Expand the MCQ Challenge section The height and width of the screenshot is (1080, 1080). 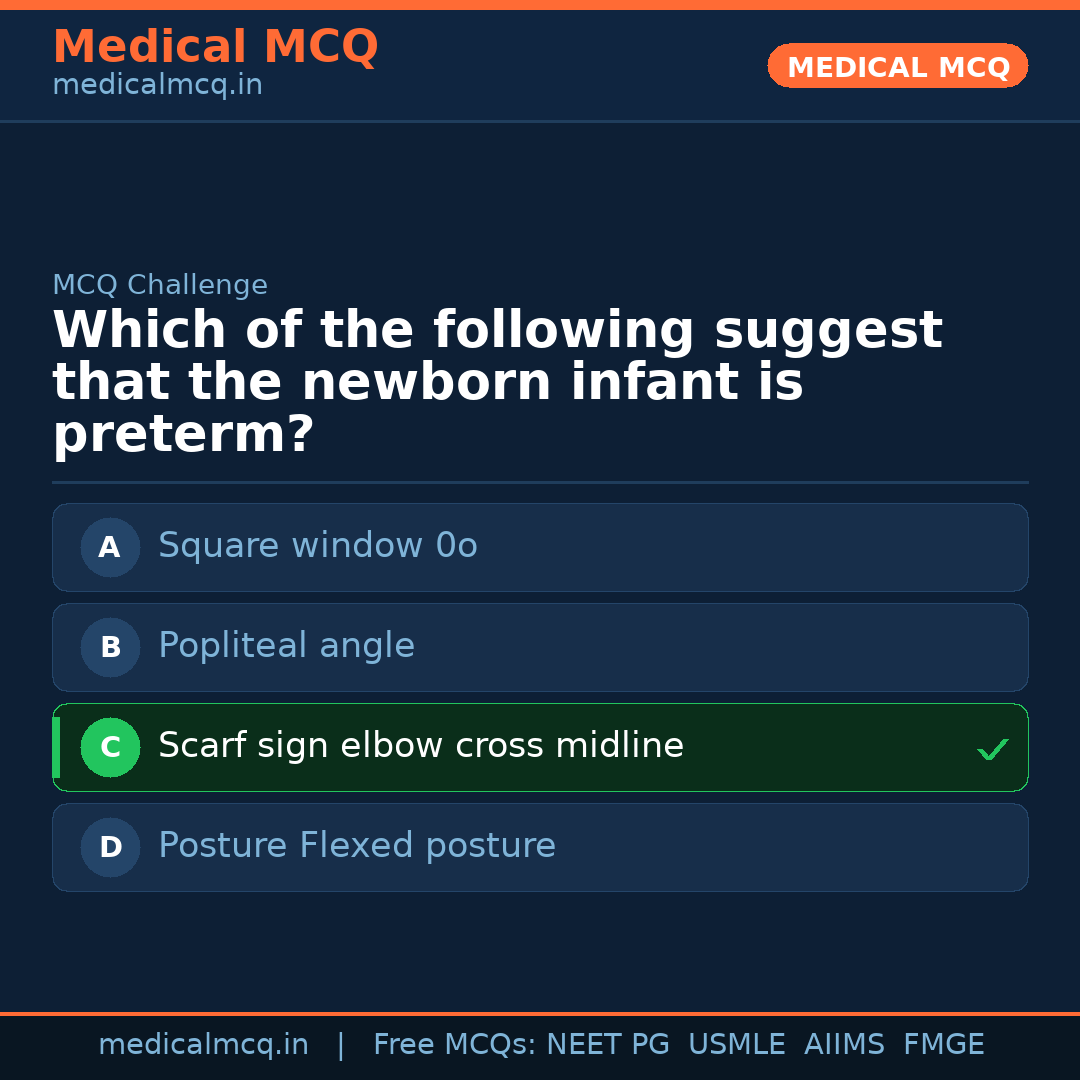(160, 284)
